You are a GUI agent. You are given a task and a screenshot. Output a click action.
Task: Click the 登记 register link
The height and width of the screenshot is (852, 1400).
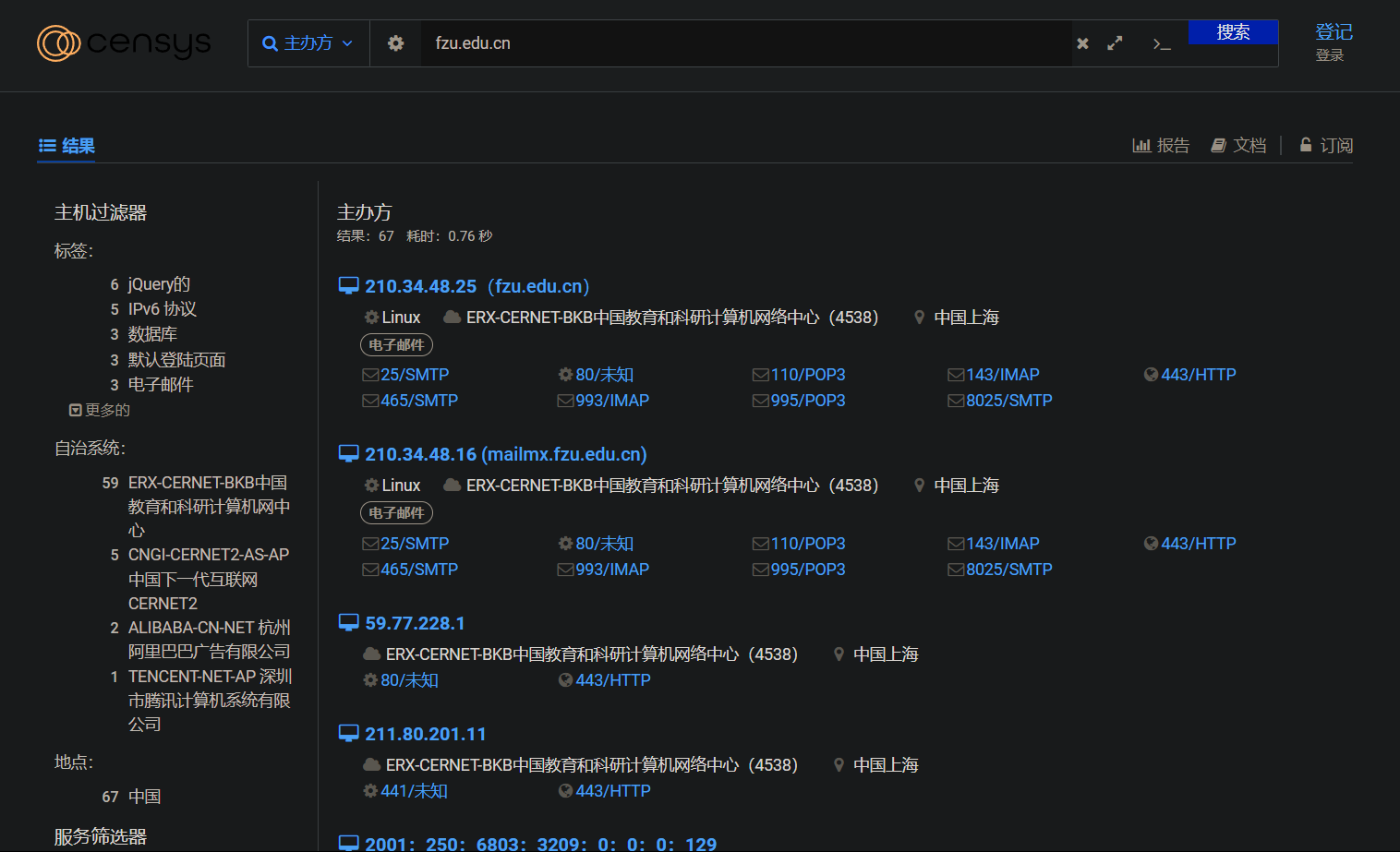[x=1334, y=32]
